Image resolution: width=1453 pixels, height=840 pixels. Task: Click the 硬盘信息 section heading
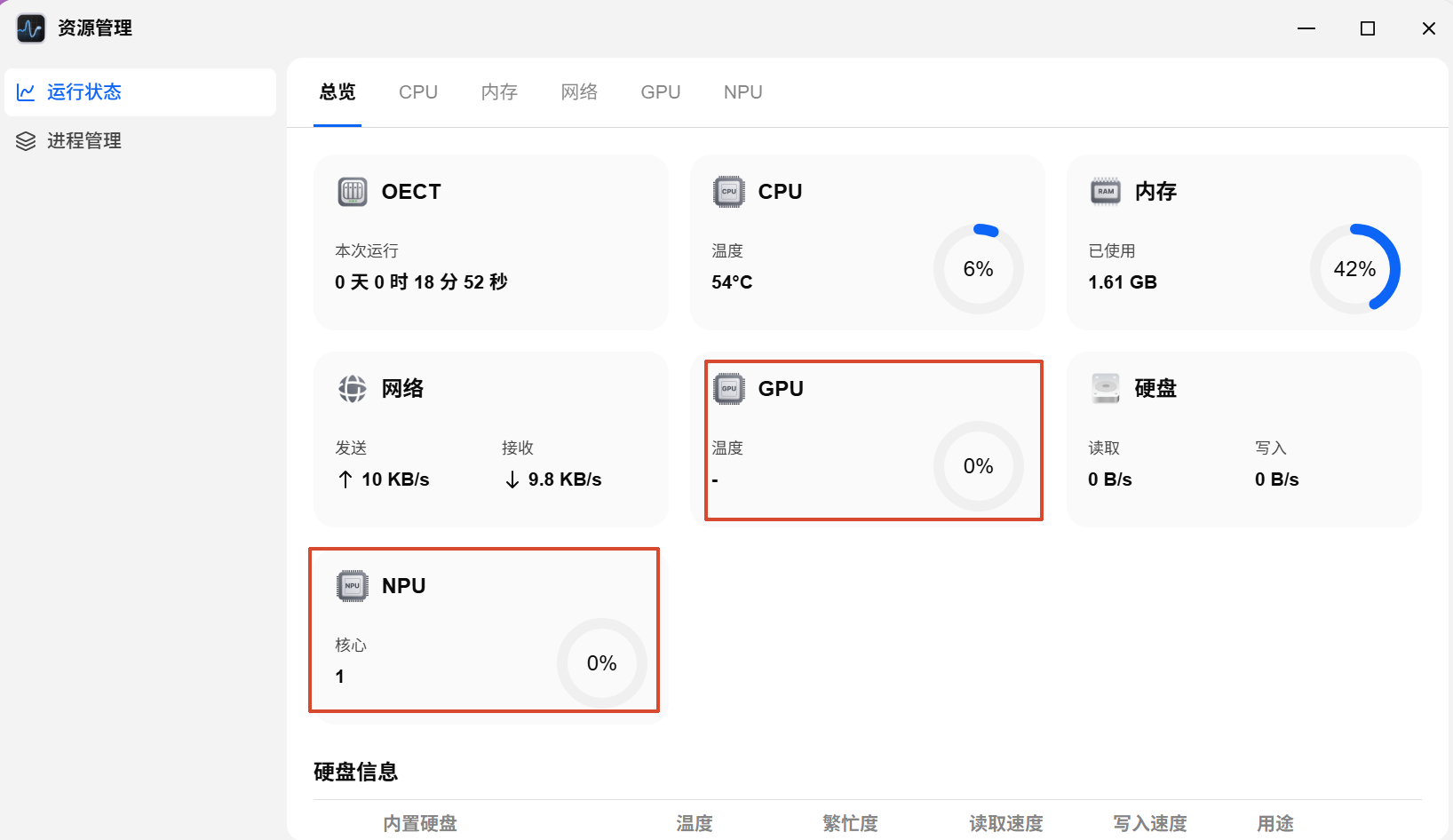(x=355, y=772)
